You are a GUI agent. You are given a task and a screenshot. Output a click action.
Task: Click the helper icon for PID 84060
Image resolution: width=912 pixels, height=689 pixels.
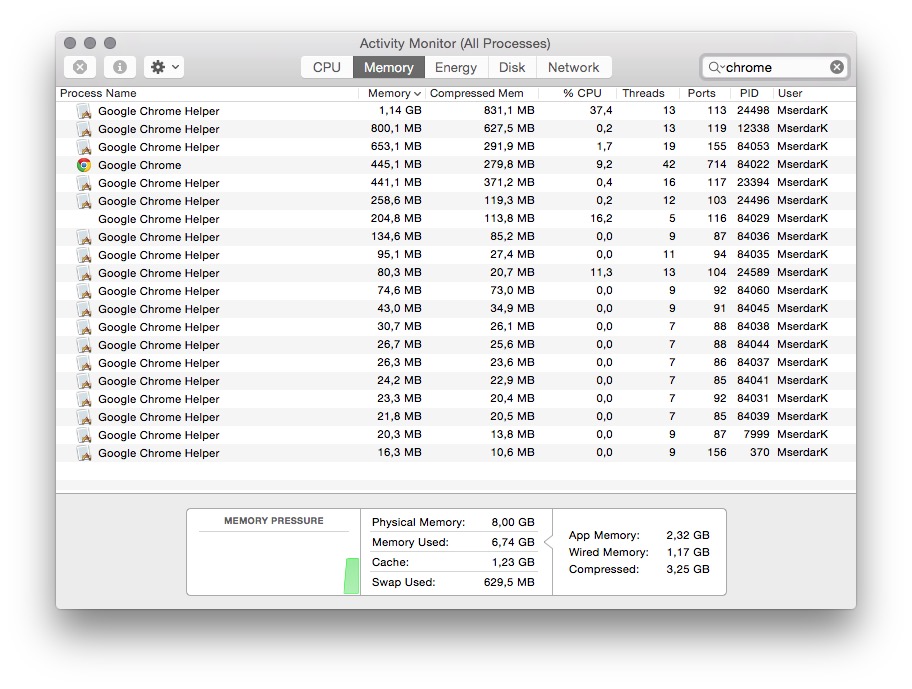click(84, 291)
